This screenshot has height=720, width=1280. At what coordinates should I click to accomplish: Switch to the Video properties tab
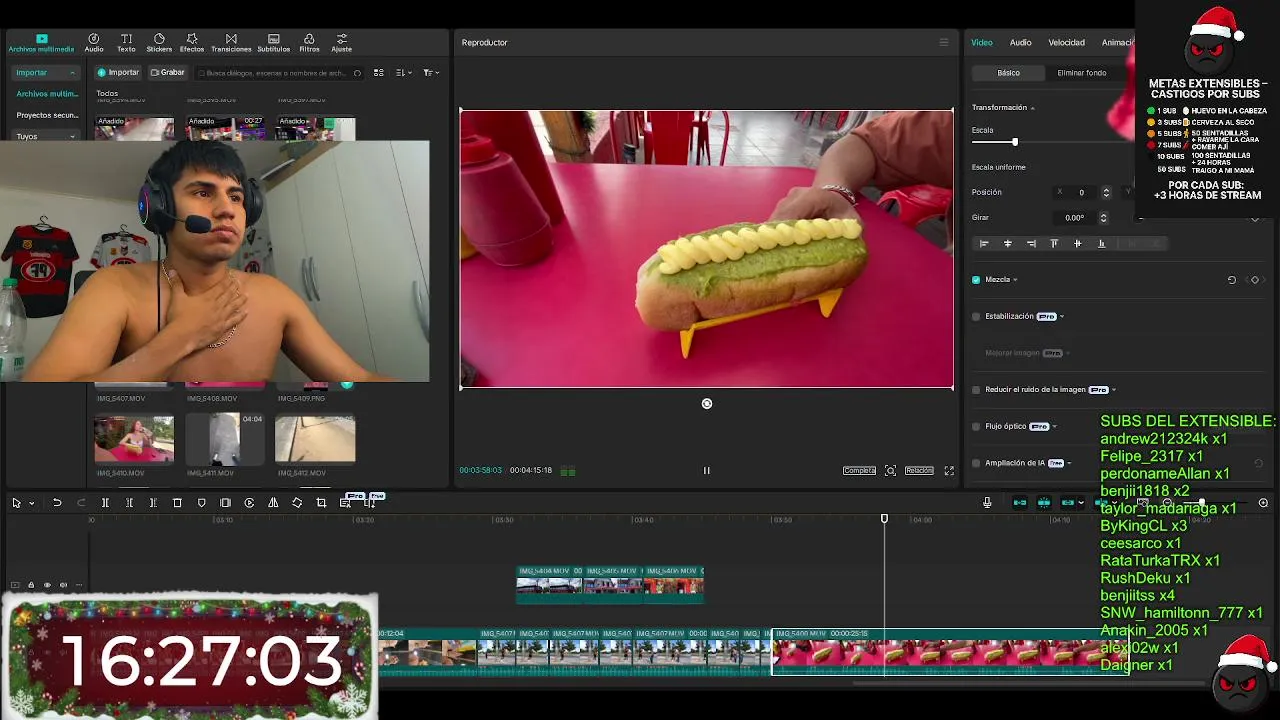[982, 42]
